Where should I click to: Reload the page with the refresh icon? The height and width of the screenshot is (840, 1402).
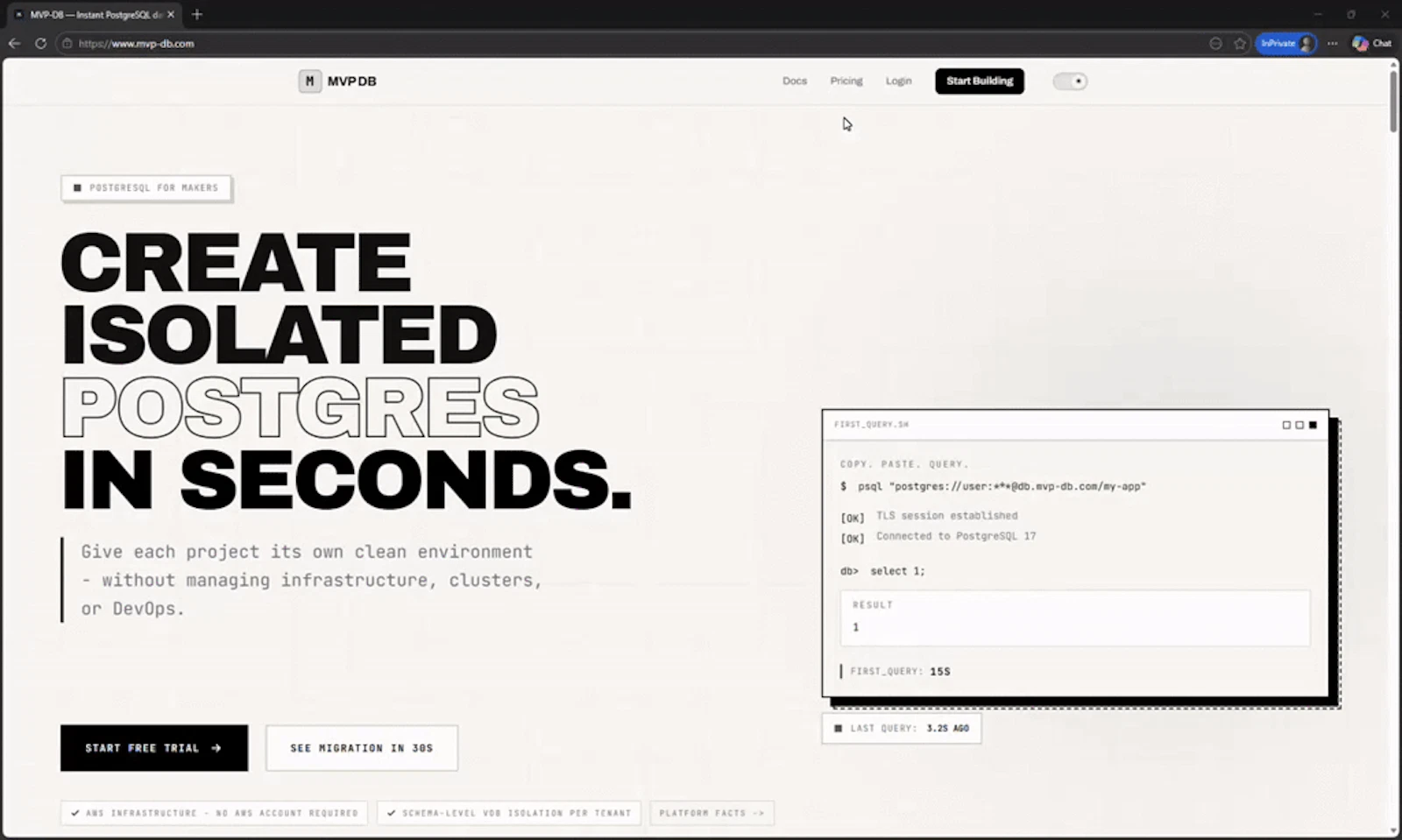[40, 43]
